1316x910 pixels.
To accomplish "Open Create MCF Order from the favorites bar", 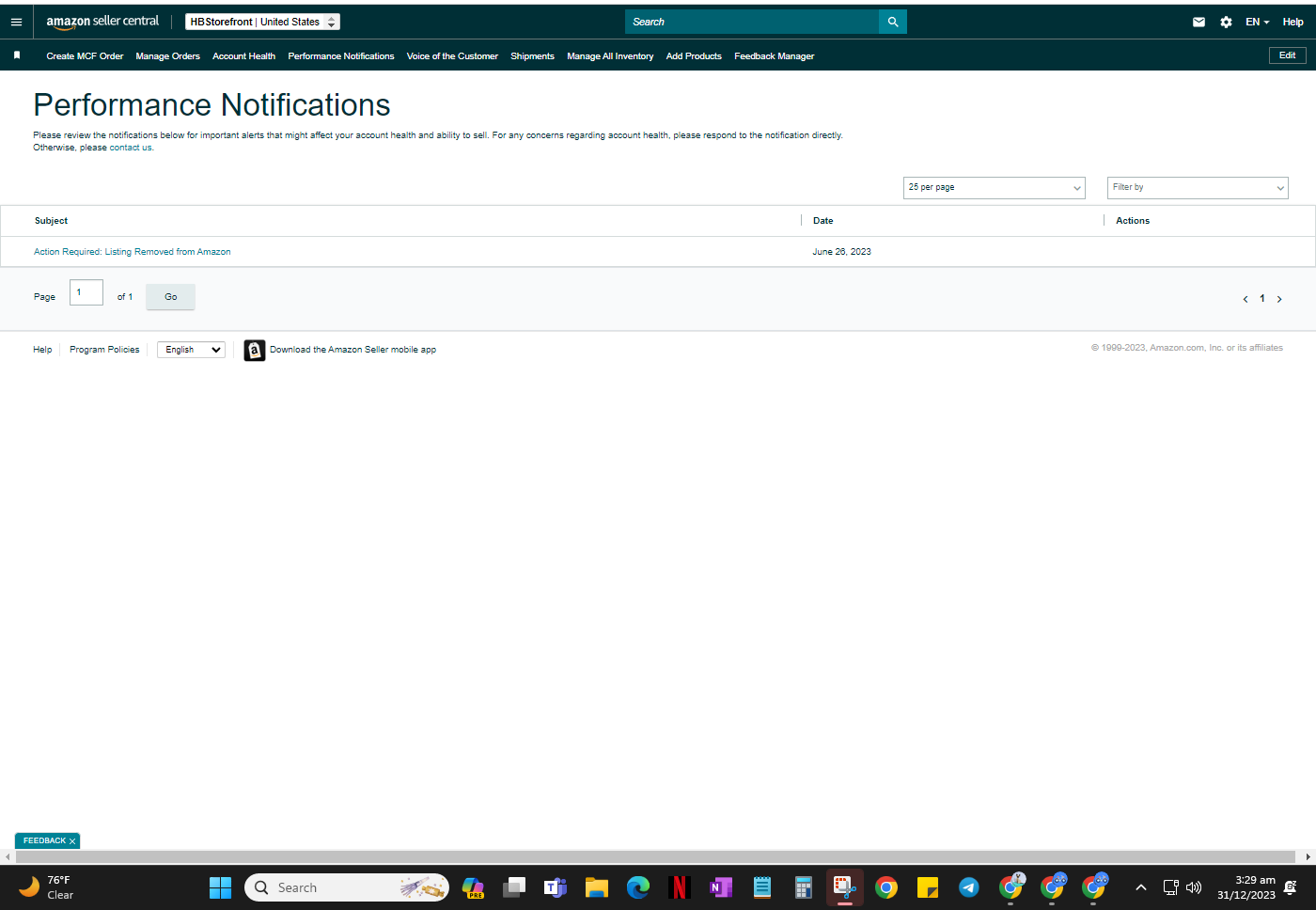I will click(x=85, y=56).
